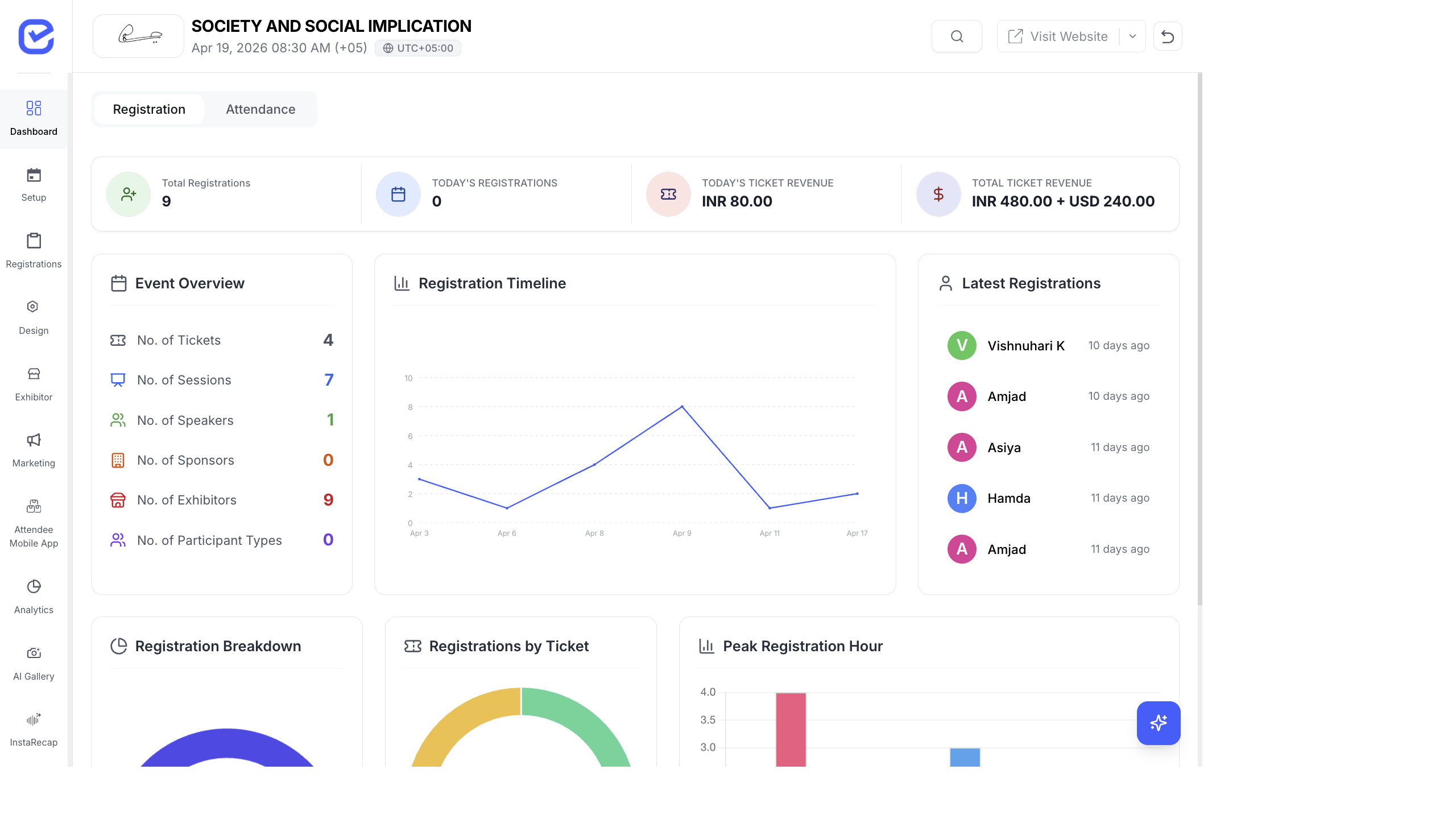Open the Design section
1456x819 pixels.
click(34, 317)
